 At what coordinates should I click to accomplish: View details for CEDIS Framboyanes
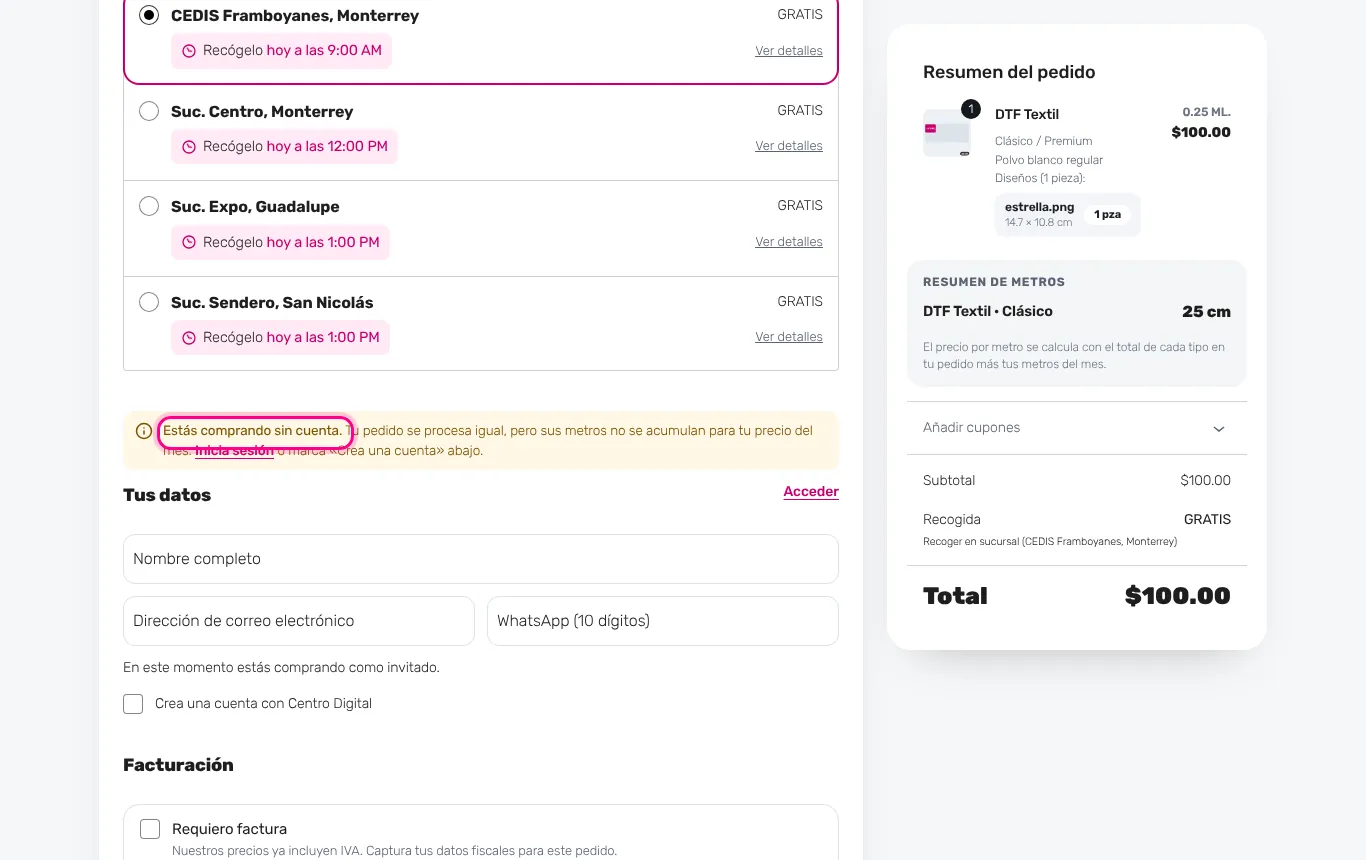(x=789, y=51)
